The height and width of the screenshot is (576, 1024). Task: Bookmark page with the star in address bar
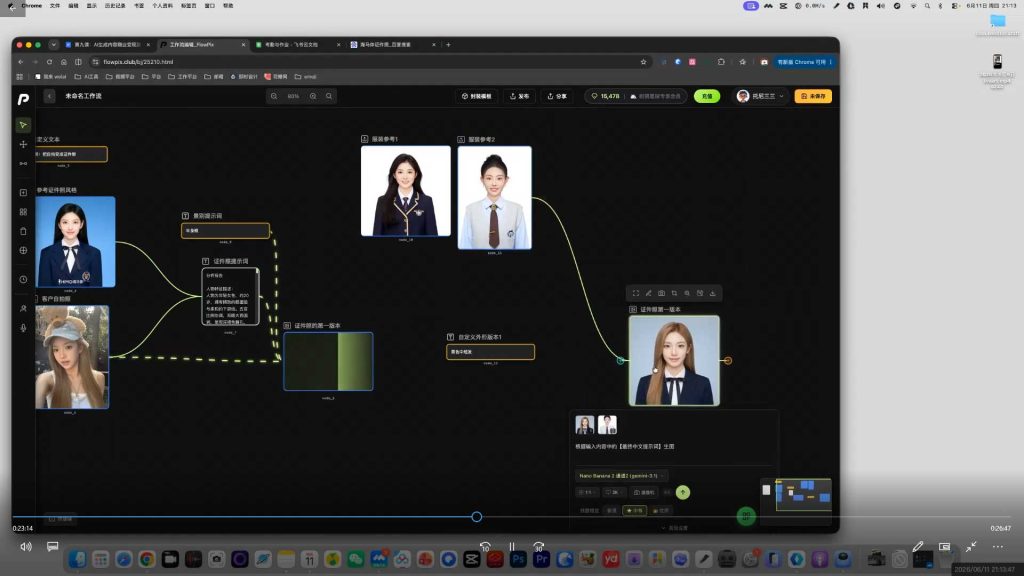[643, 62]
